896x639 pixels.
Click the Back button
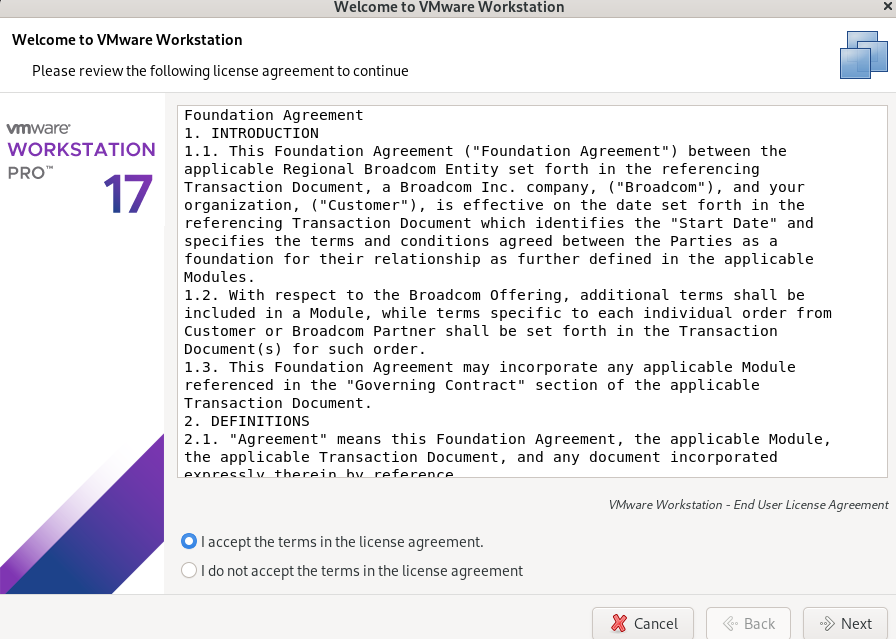tap(749, 623)
